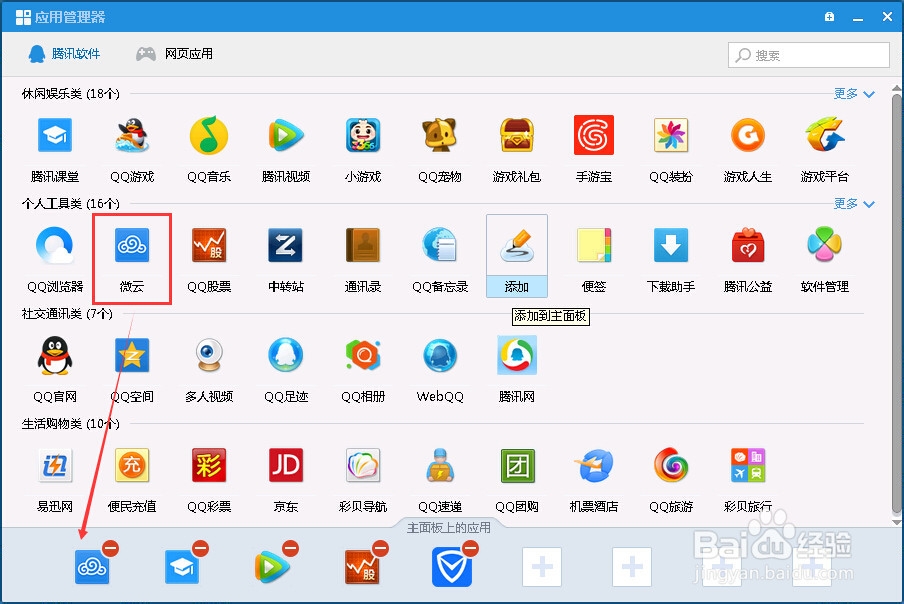The width and height of the screenshot is (904, 604).
Task: Click the scrollbar up arrow
Action: point(897,88)
